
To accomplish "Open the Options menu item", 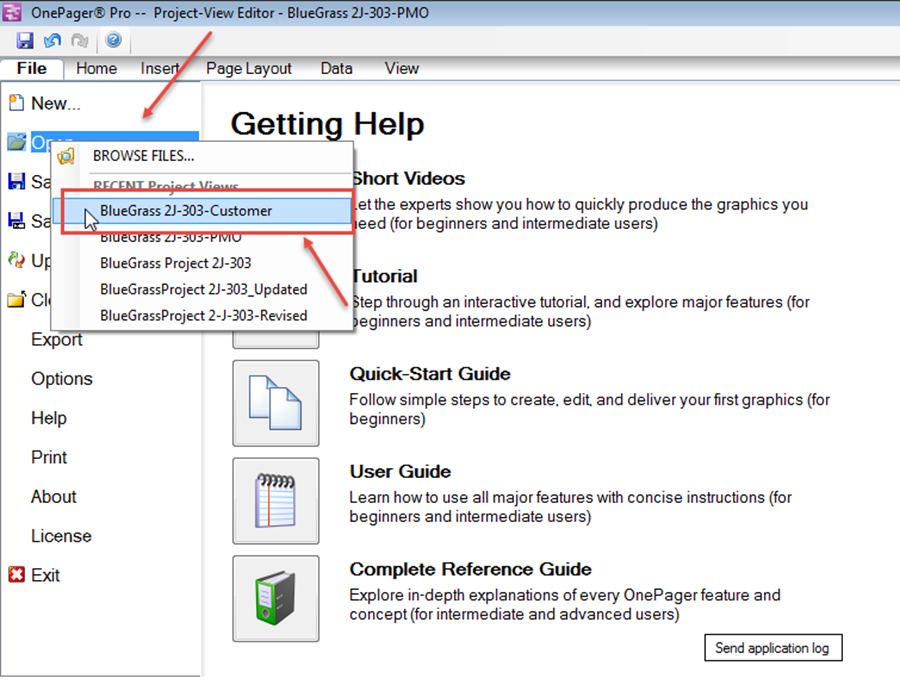I will [x=62, y=379].
